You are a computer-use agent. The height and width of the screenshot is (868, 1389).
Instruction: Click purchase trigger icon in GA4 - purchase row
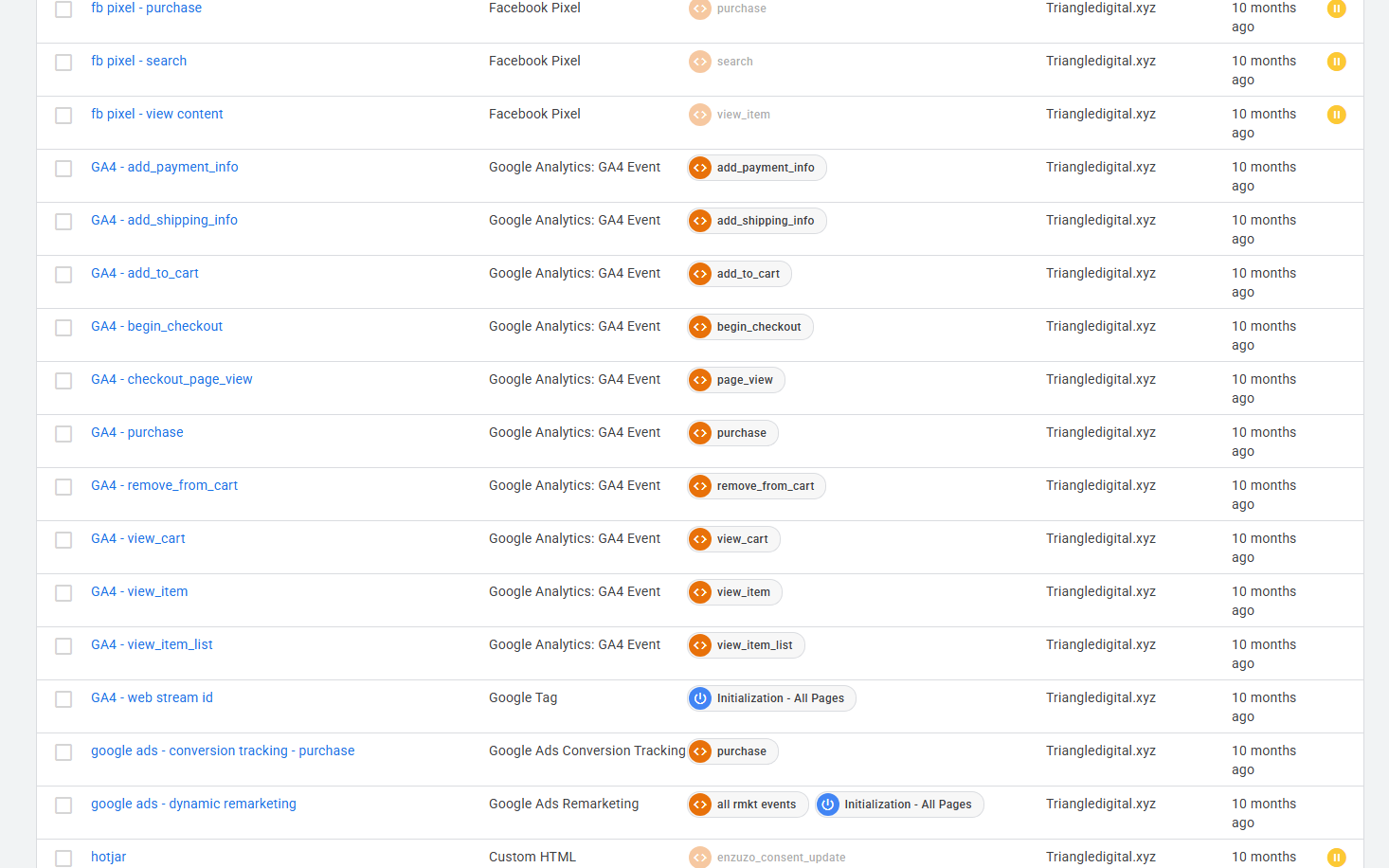tap(700, 433)
